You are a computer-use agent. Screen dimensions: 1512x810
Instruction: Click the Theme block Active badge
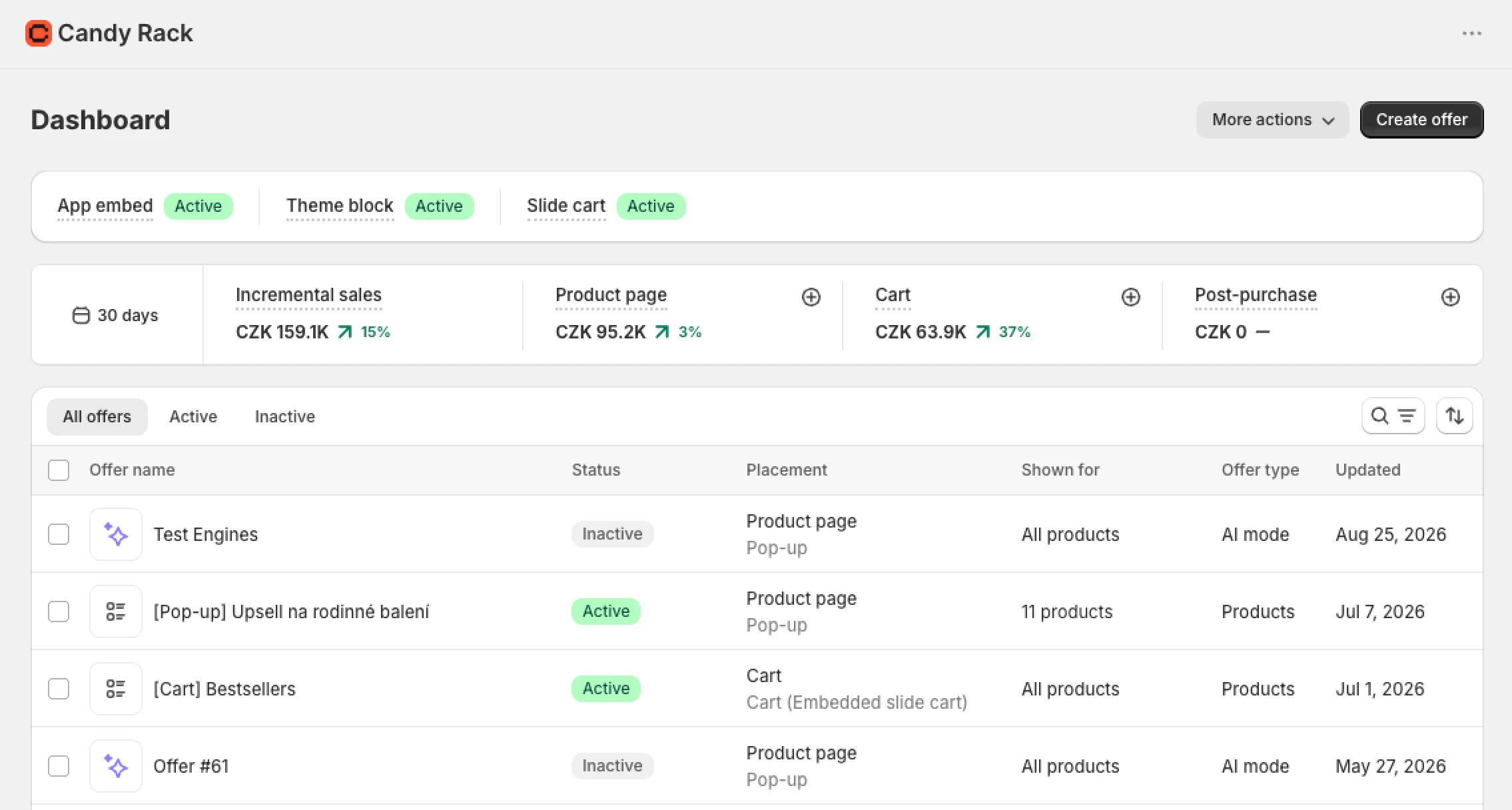tap(439, 206)
